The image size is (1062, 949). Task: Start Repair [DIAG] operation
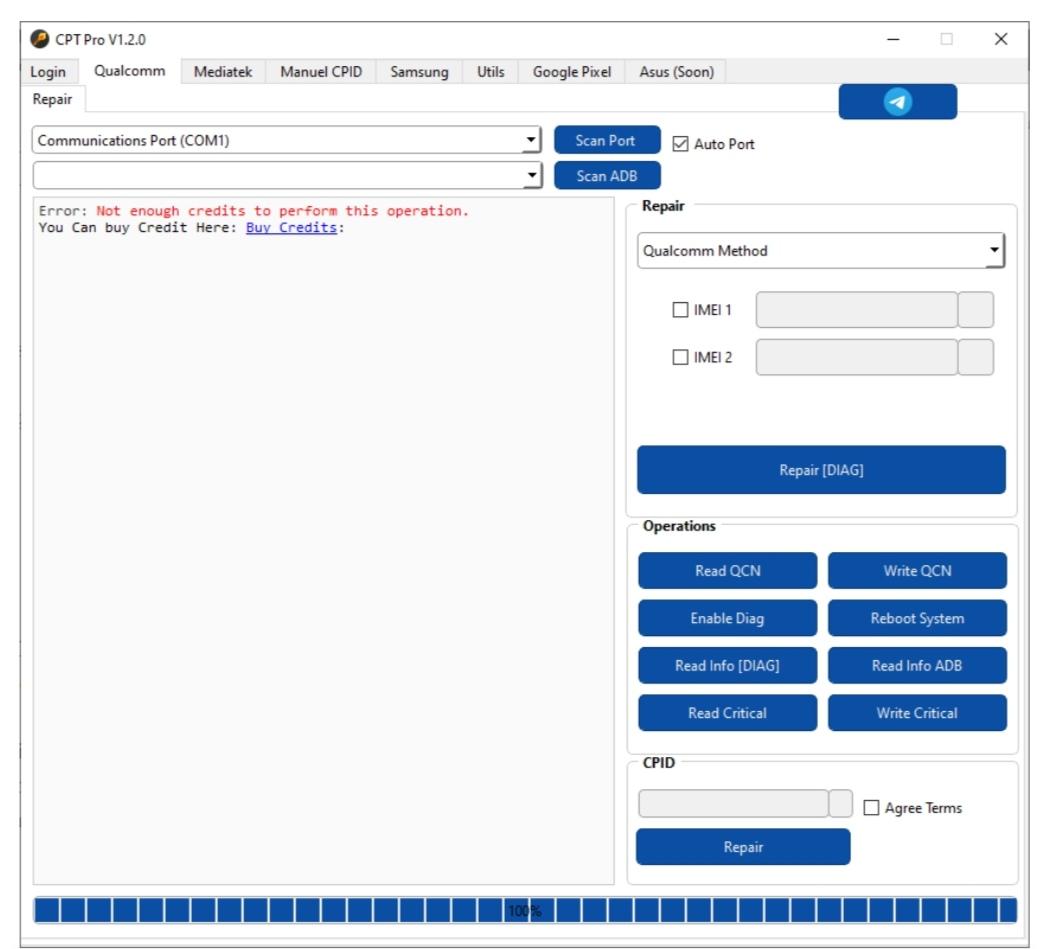pyautogui.click(x=820, y=469)
